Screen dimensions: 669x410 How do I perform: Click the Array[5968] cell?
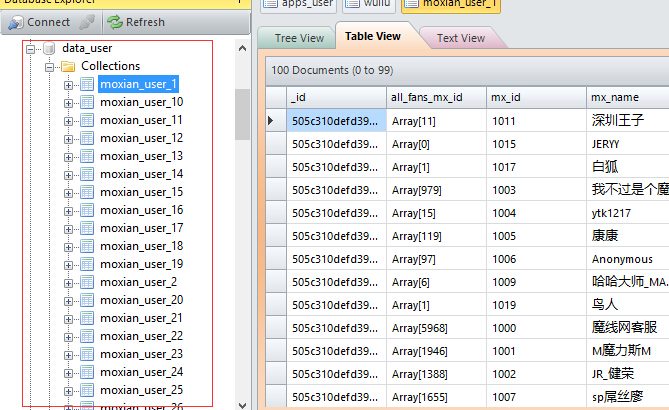coord(436,328)
